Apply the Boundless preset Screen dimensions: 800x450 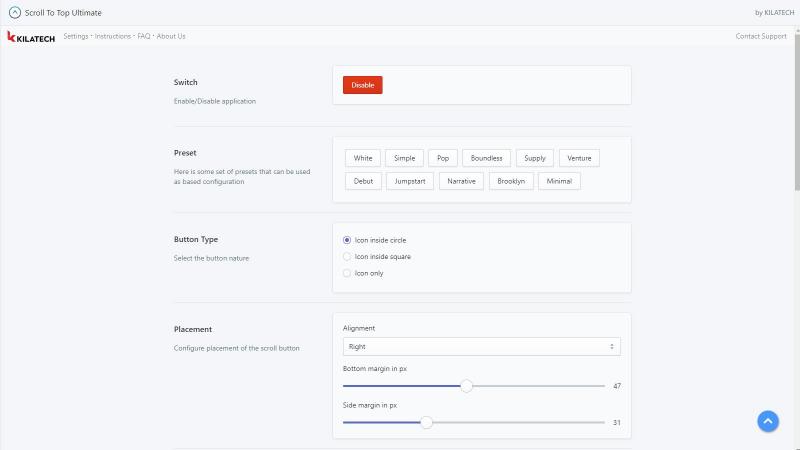coord(486,158)
